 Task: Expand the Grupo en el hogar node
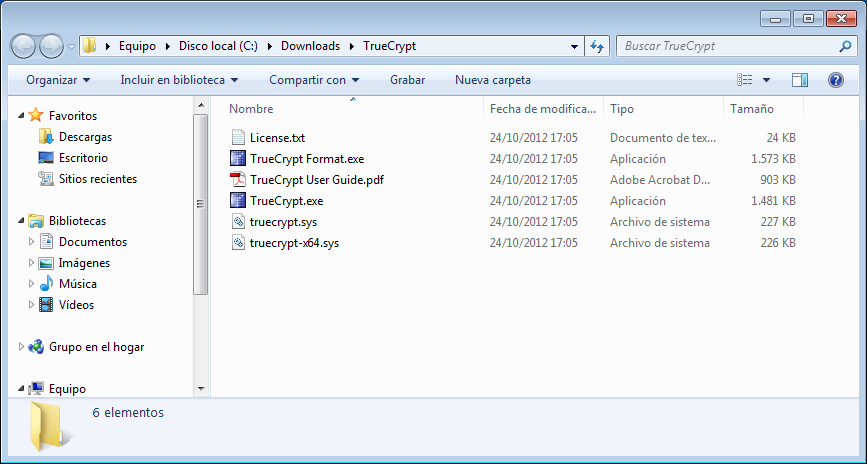tap(21, 347)
